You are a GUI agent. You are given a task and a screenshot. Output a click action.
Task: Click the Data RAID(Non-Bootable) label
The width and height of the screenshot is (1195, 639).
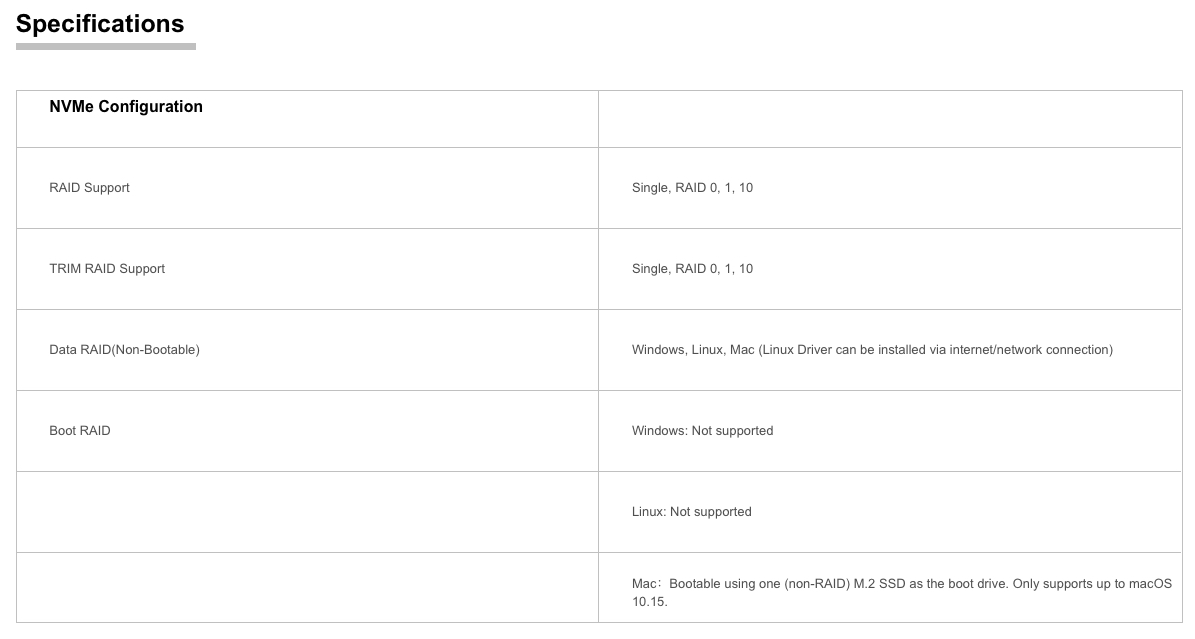click(x=124, y=349)
